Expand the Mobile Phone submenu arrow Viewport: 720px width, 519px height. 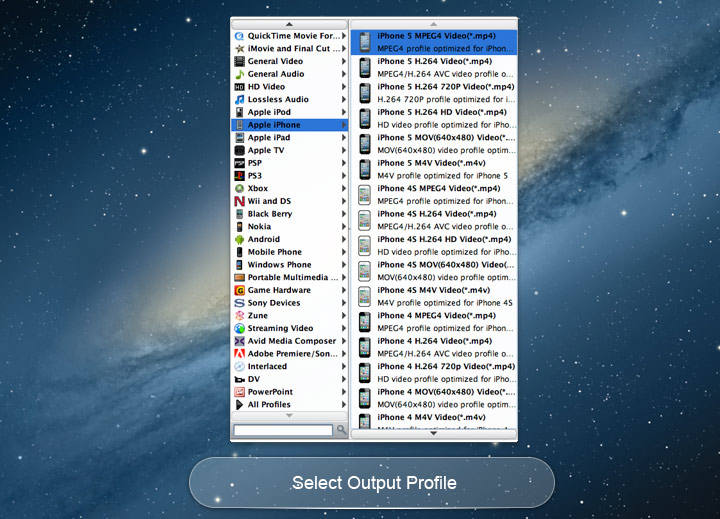pyautogui.click(x=343, y=252)
